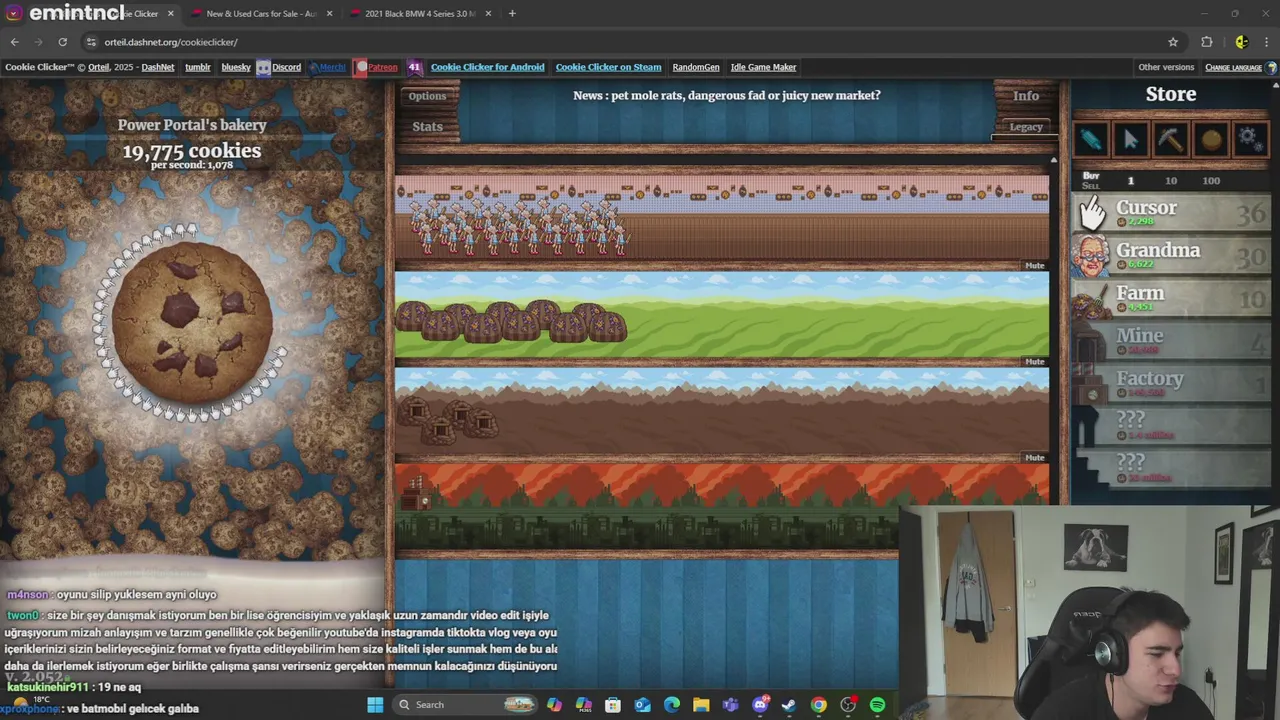This screenshot has height=720, width=1280.
Task: Click the big chocolate chip cookie
Action: 191,322
